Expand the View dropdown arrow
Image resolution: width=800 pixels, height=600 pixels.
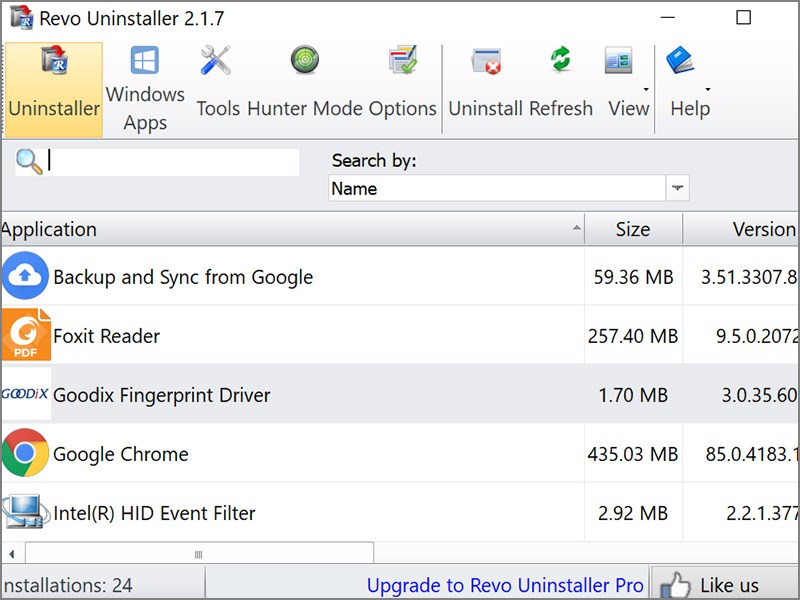click(646, 89)
